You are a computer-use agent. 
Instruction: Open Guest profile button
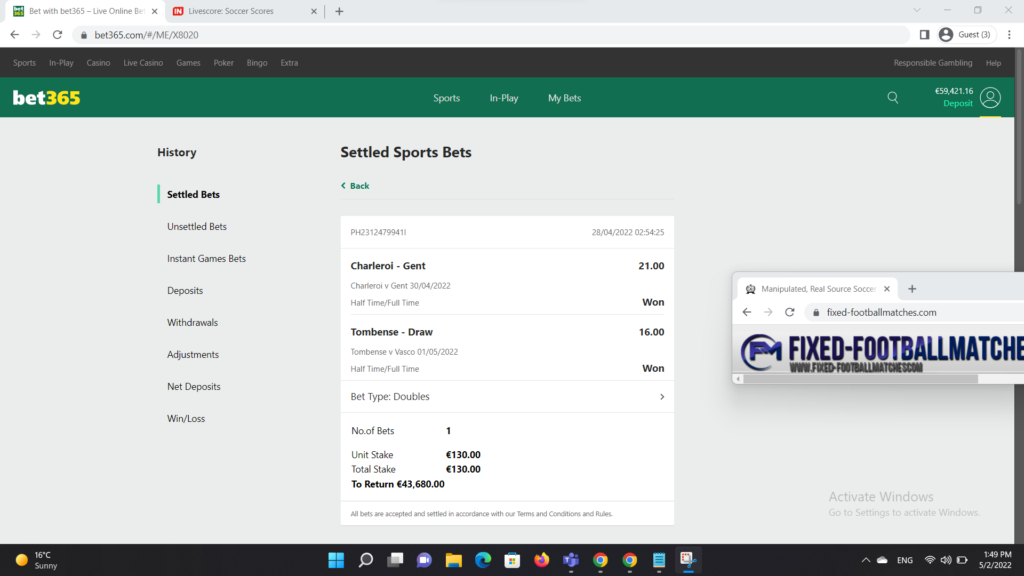coord(966,35)
